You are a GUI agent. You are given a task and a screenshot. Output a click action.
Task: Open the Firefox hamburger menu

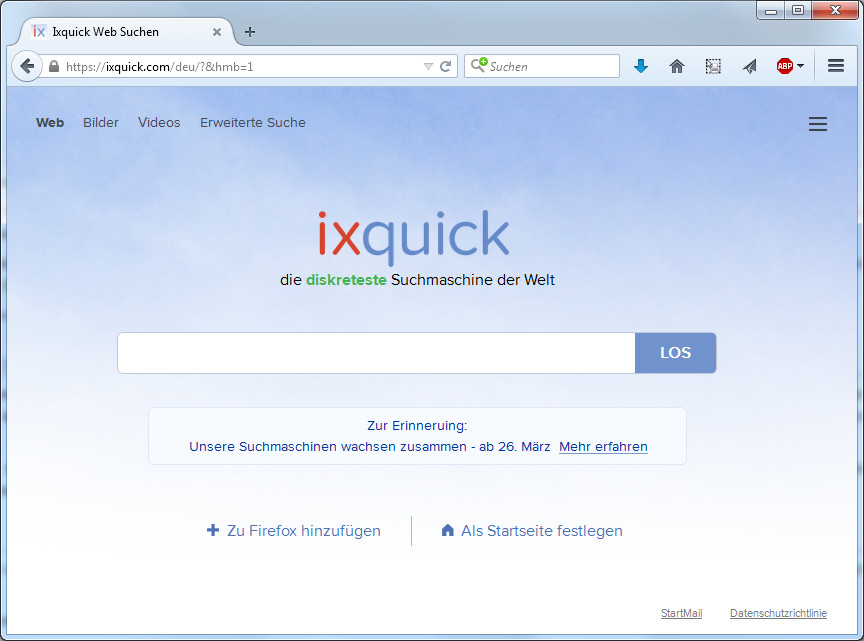click(x=836, y=66)
